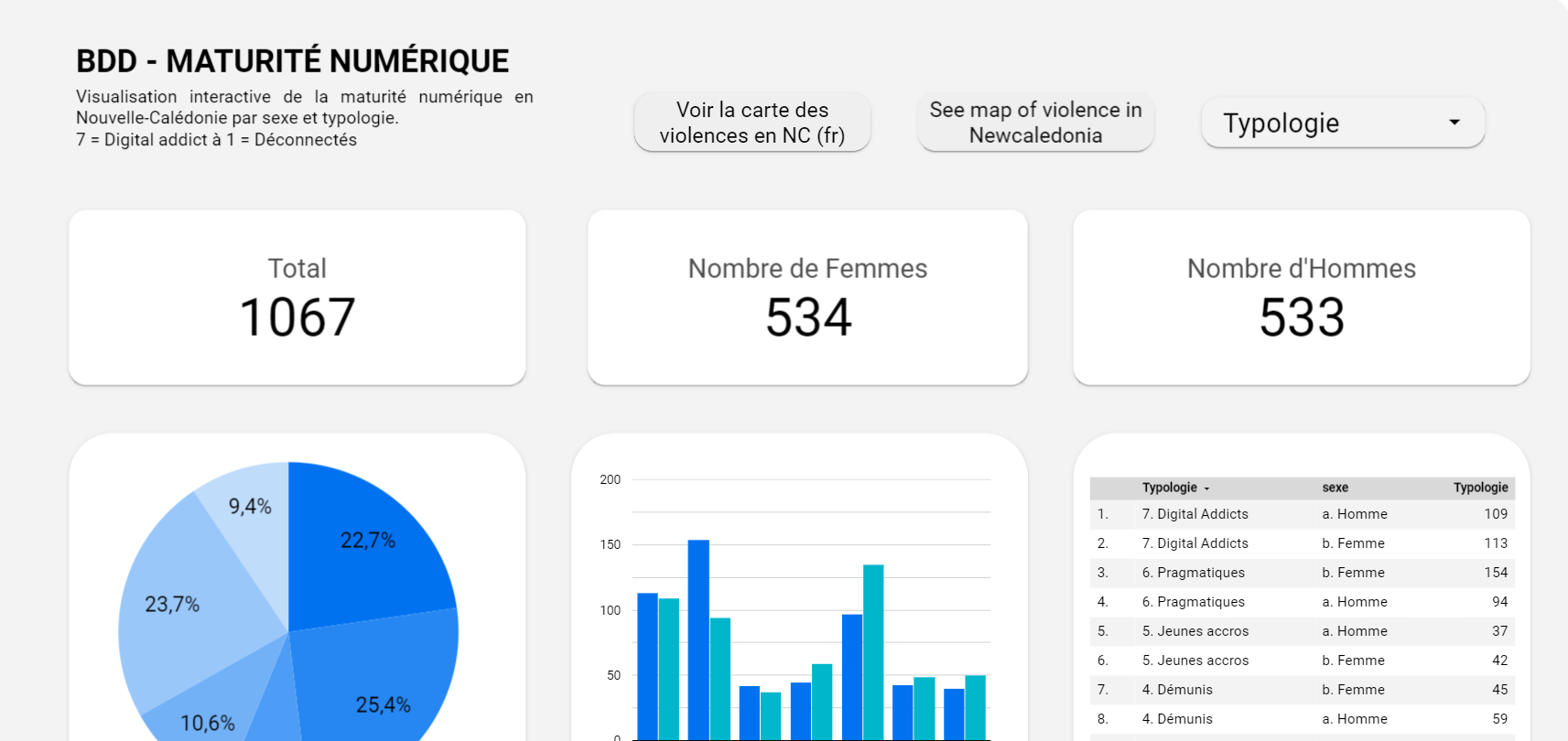Click the value 113 in the table
Viewport: 1568px width, 741px height.
pos(1496,543)
